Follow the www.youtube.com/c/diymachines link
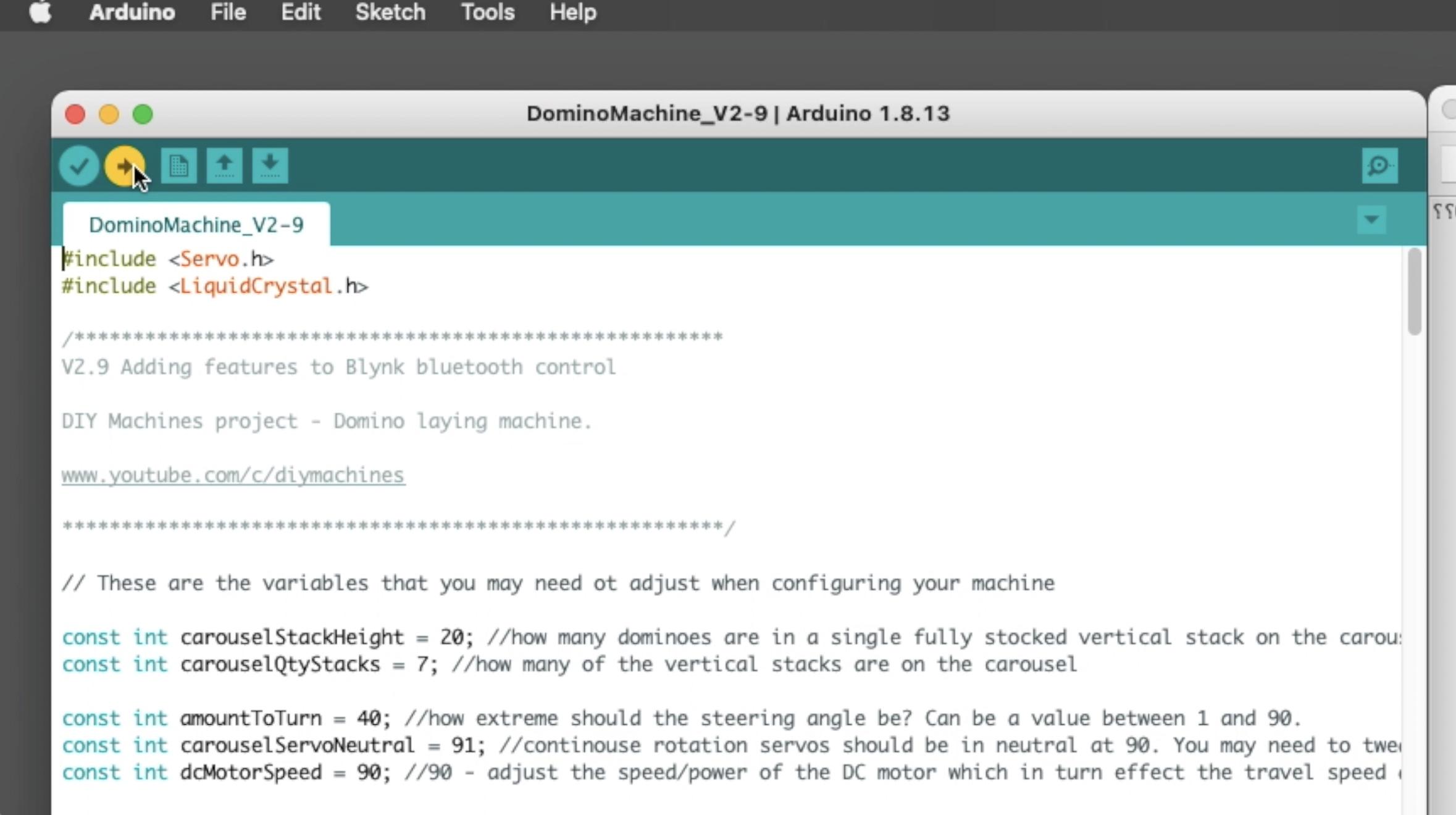This screenshot has width=1456, height=815. click(233, 475)
